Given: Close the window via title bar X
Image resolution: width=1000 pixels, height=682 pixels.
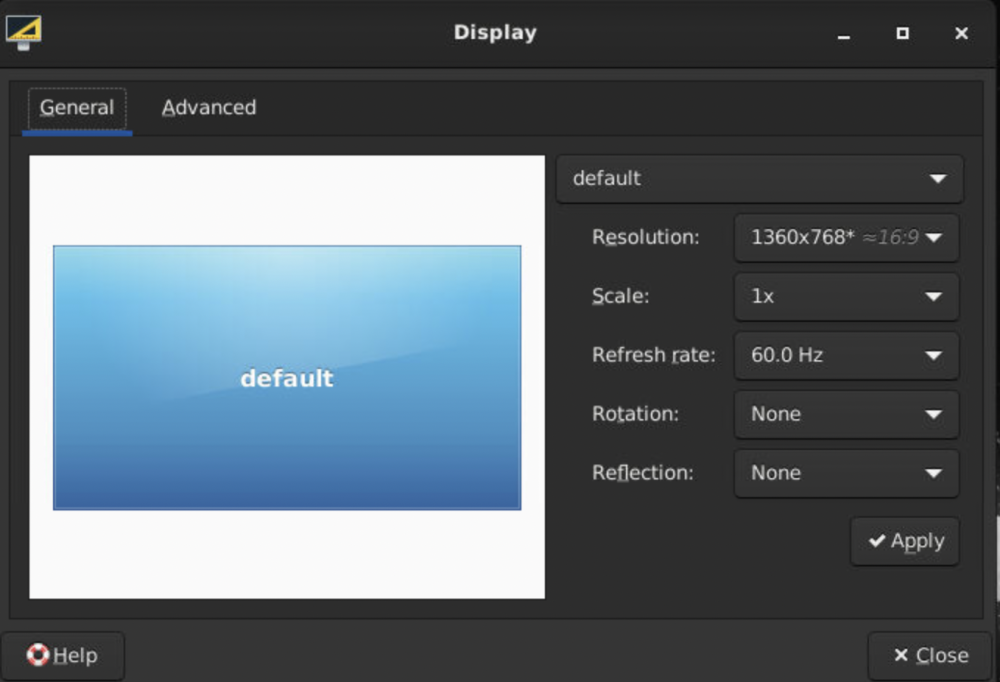Looking at the screenshot, I should click(x=961, y=33).
